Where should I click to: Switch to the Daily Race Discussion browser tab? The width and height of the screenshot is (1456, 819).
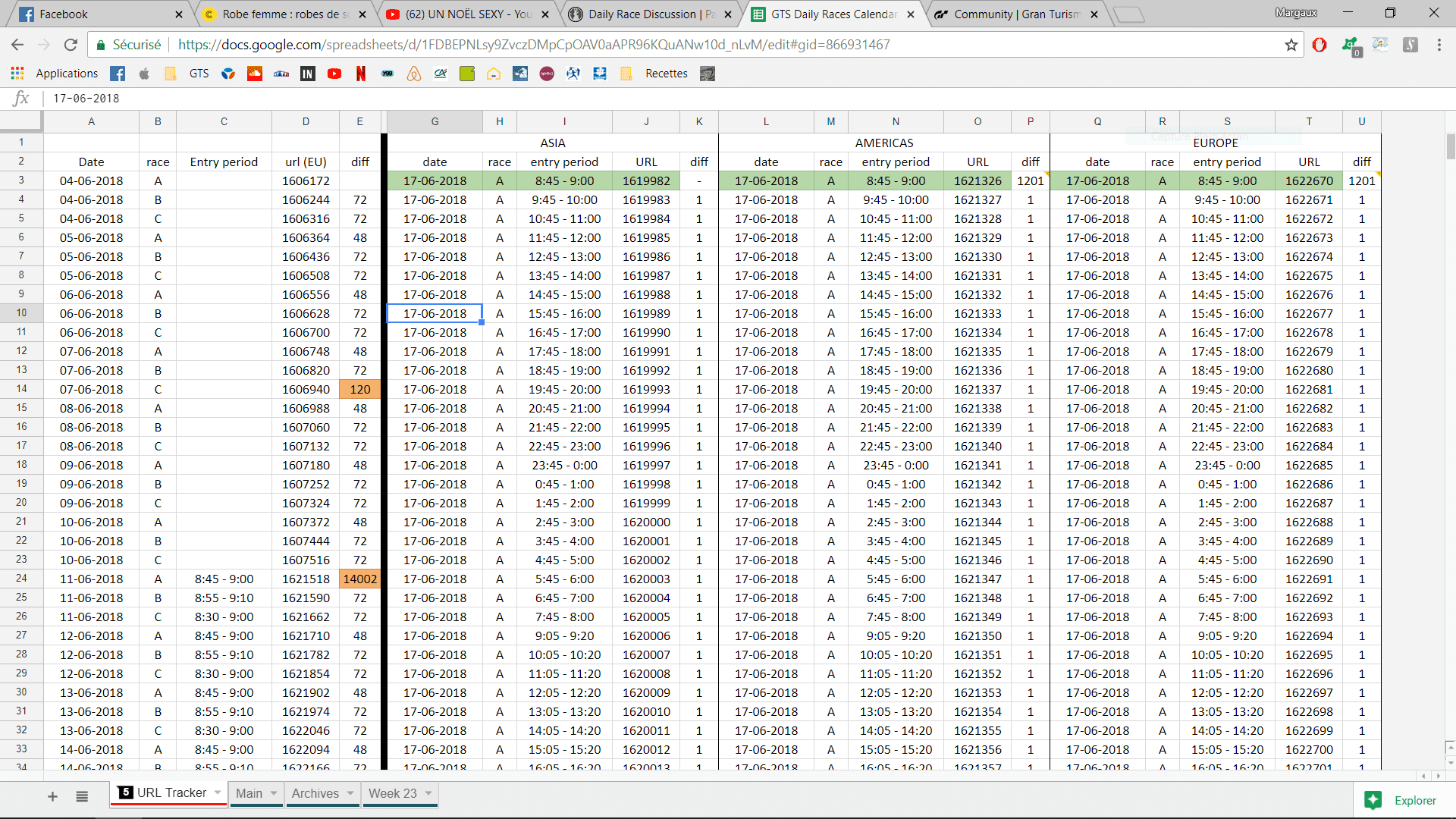click(652, 14)
